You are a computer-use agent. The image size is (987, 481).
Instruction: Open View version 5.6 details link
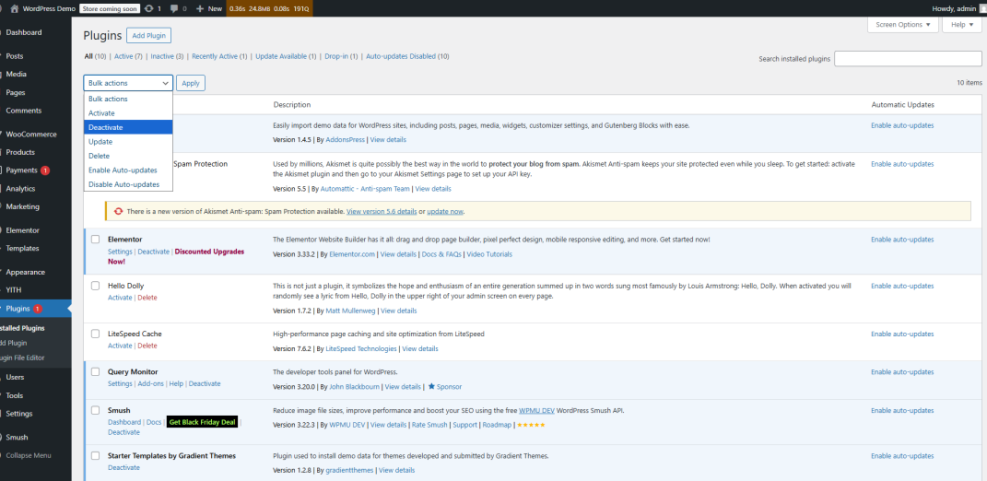click(x=381, y=212)
